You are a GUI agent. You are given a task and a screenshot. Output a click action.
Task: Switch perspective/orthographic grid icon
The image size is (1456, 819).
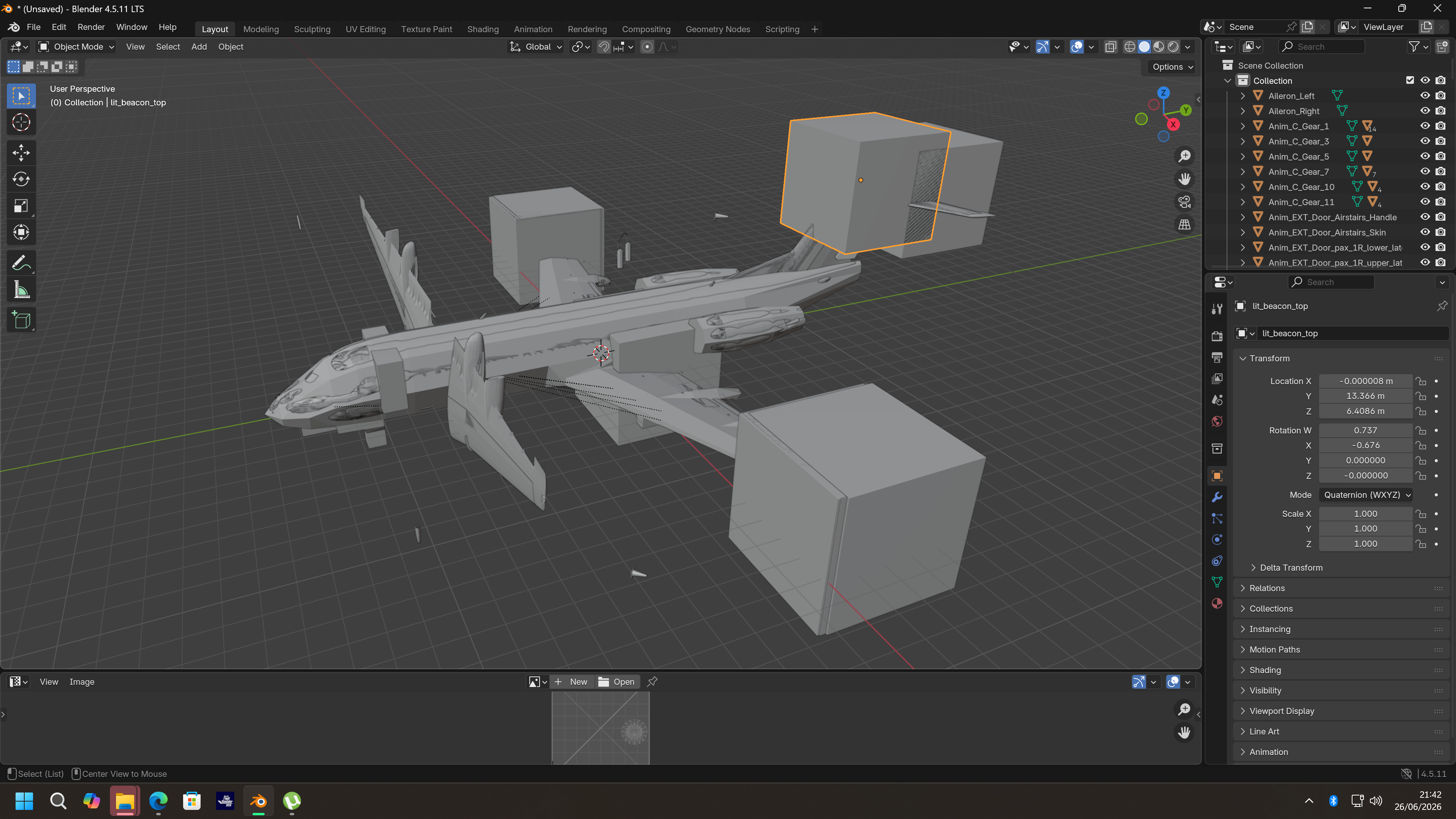tap(1184, 224)
